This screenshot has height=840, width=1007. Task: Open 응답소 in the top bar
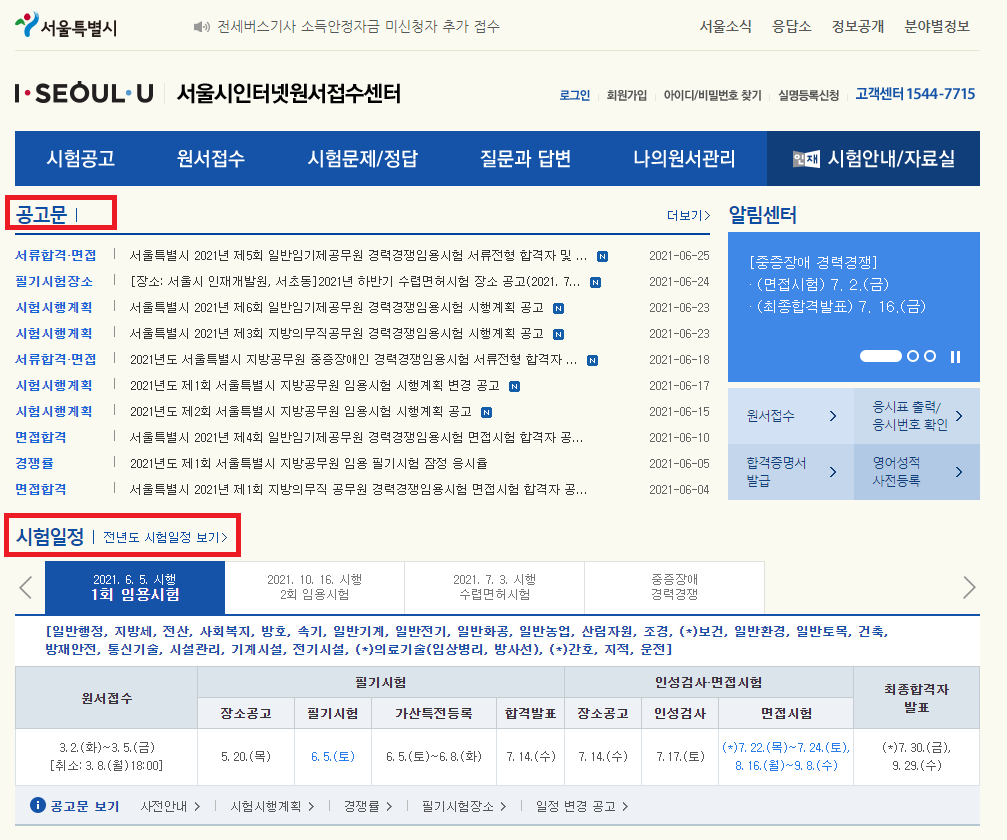[791, 26]
